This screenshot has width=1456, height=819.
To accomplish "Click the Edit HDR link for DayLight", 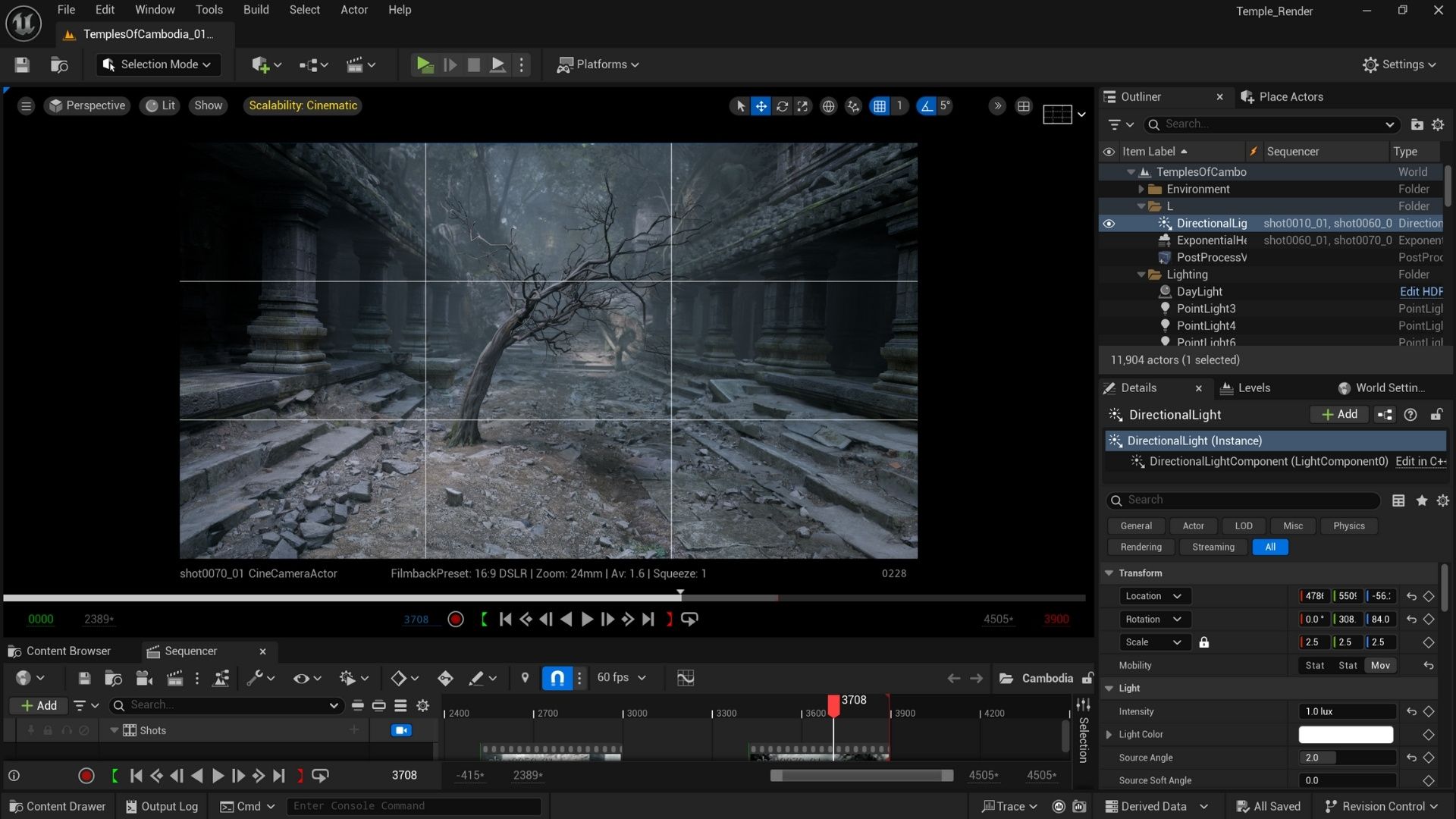I will pos(1420,292).
